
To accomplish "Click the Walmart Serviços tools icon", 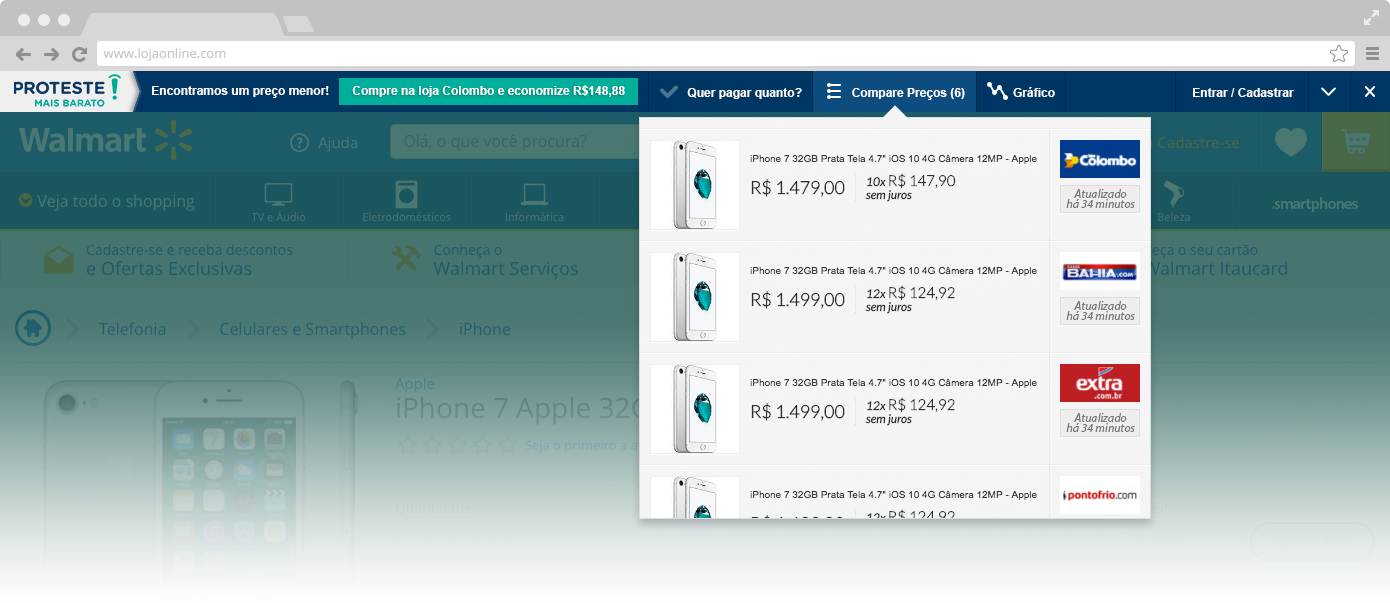I will 406,259.
